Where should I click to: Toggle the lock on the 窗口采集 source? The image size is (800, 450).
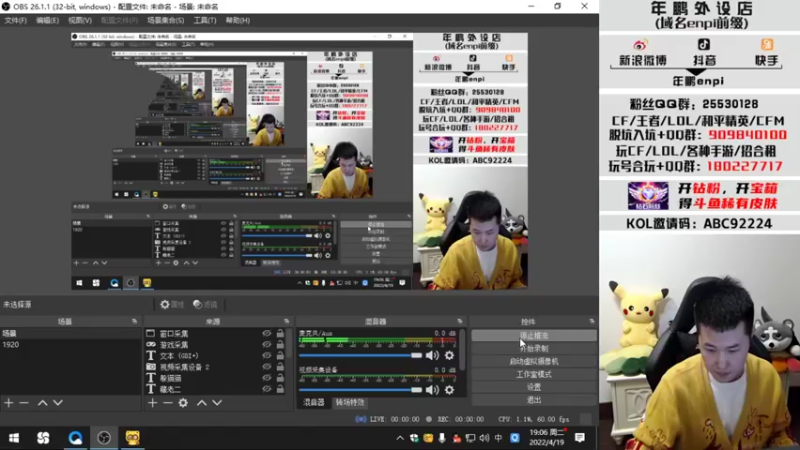click(280, 333)
